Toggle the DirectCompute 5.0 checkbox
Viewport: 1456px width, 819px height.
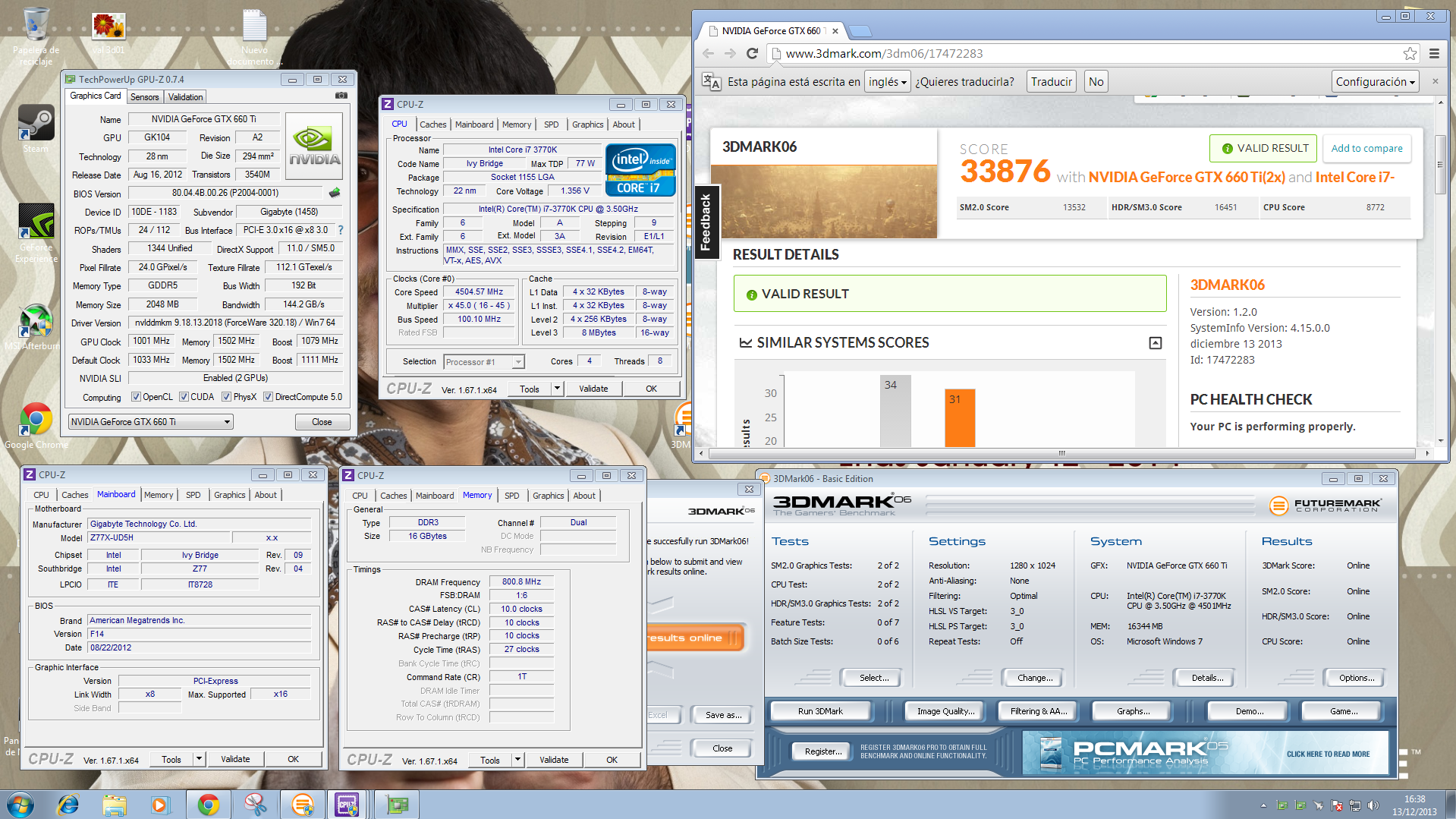[x=268, y=397]
